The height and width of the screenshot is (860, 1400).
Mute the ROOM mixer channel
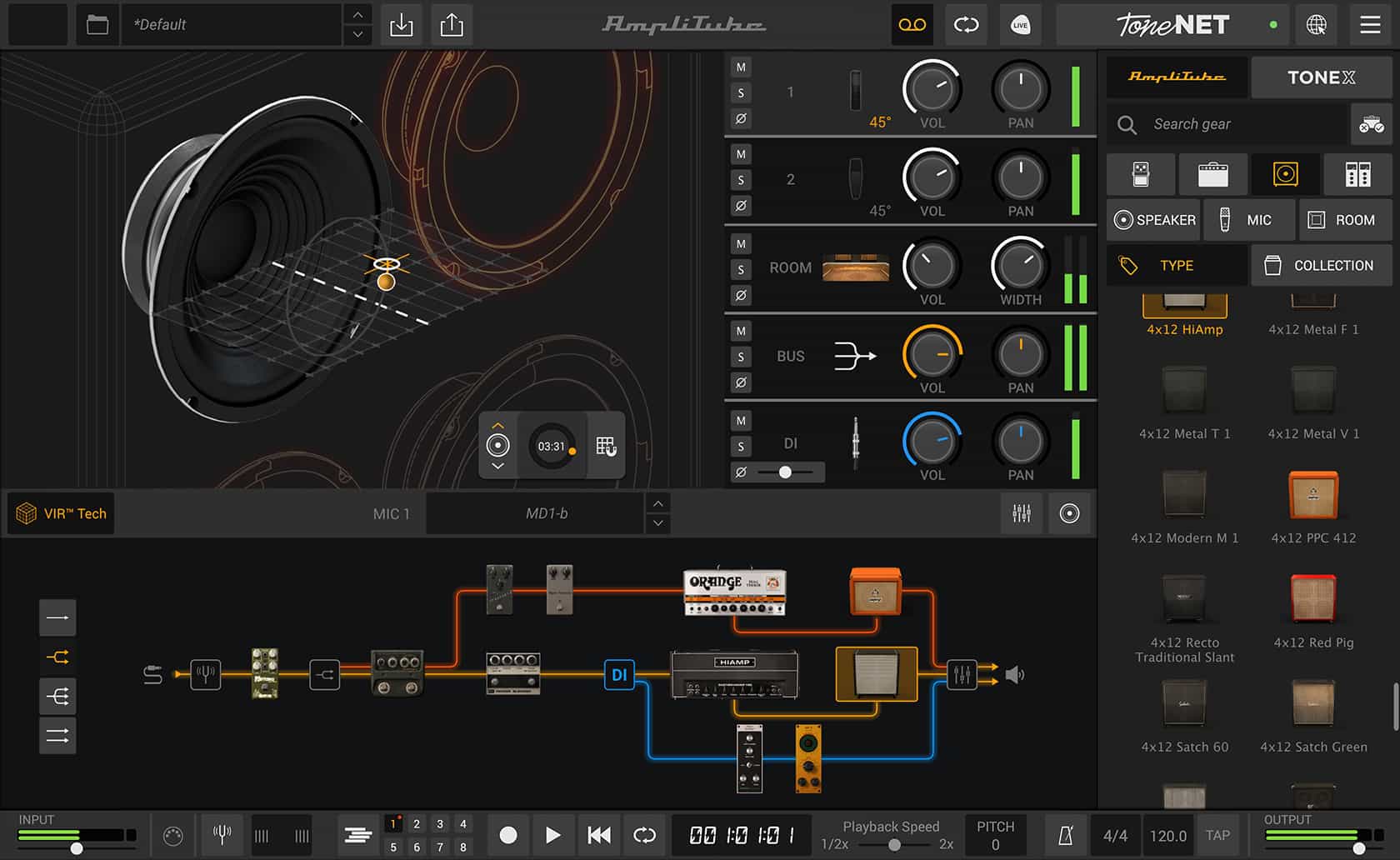coord(740,243)
